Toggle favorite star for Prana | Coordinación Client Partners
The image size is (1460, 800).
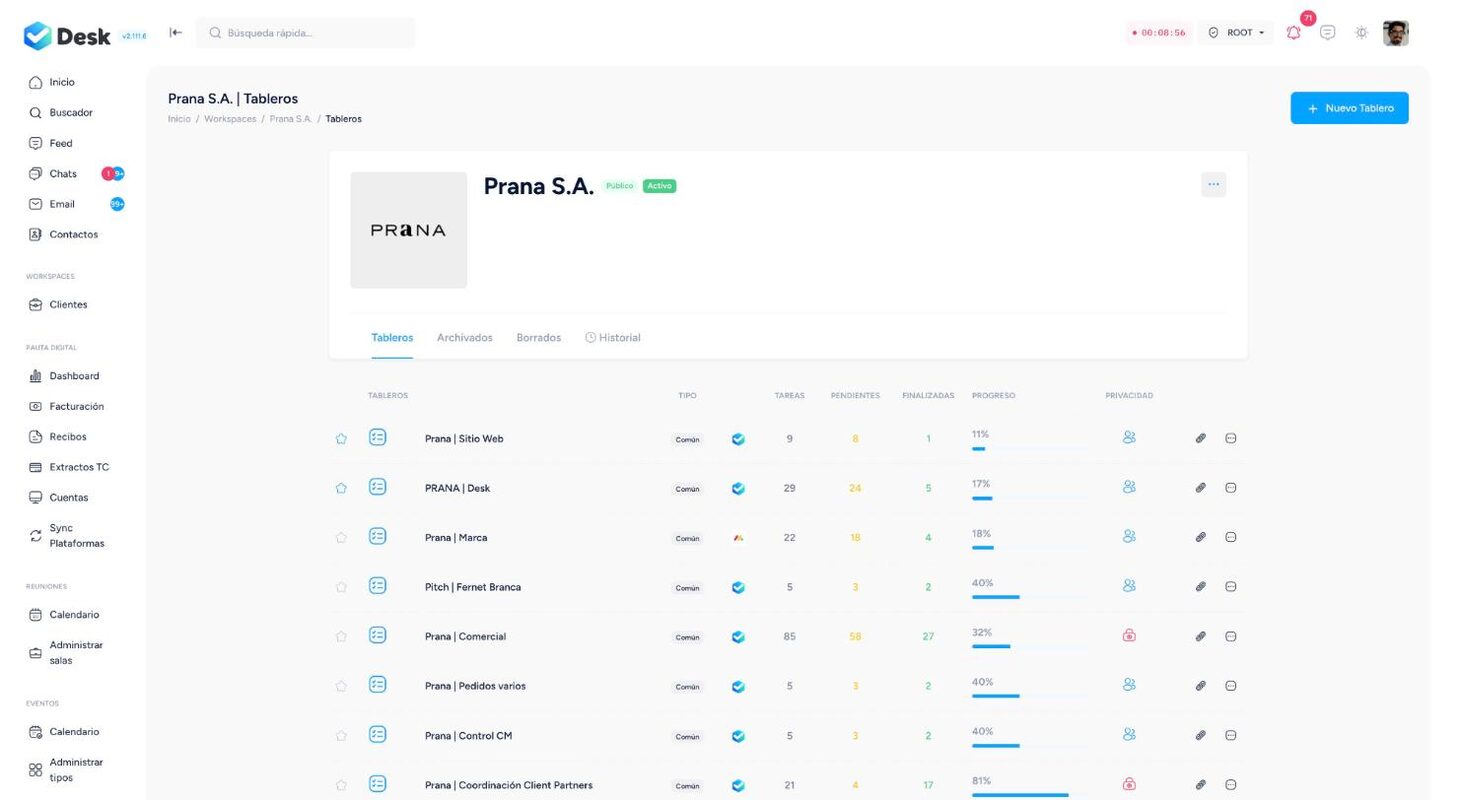pyautogui.click(x=341, y=785)
